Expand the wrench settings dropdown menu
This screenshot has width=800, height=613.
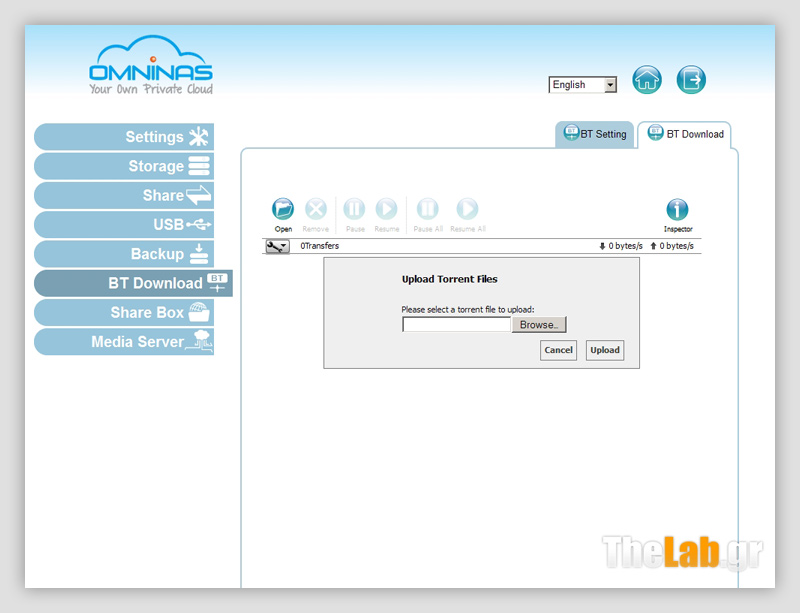(x=277, y=246)
